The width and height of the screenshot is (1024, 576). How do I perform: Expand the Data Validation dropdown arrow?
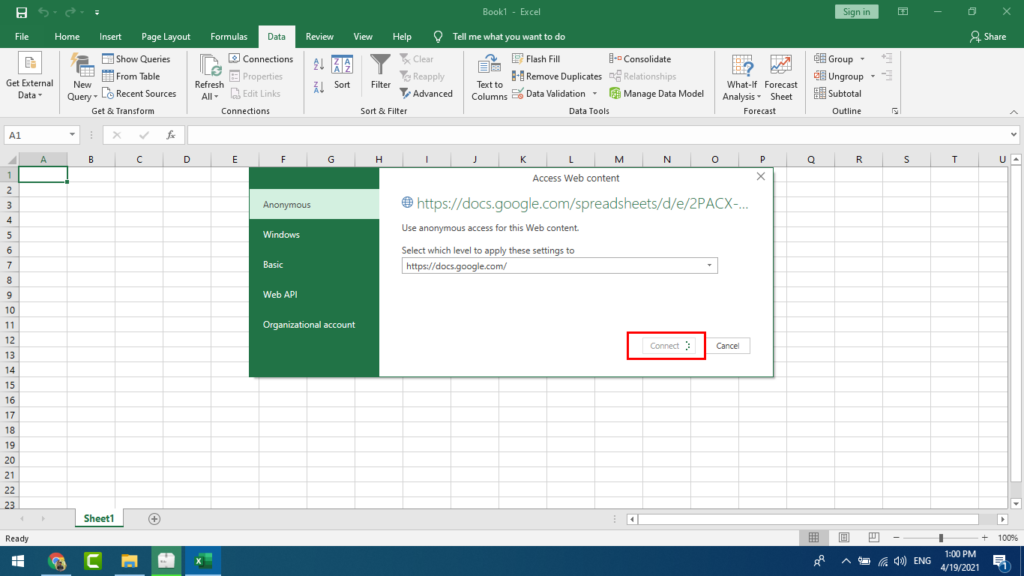(x=594, y=93)
